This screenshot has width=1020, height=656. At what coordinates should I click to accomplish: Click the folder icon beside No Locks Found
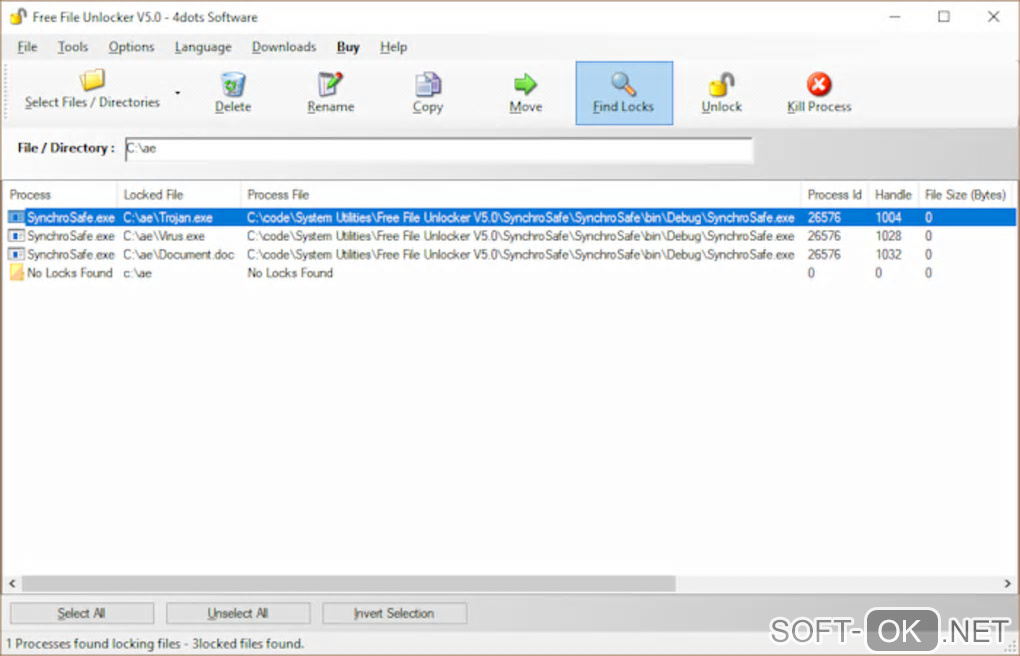click(x=16, y=273)
